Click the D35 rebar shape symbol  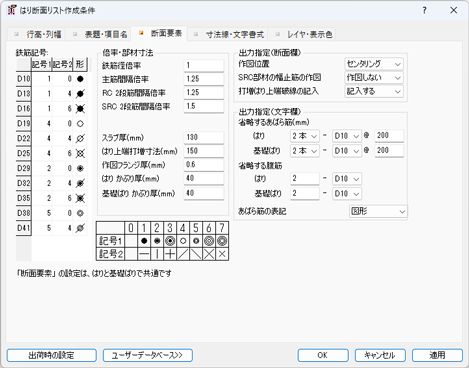80,198
